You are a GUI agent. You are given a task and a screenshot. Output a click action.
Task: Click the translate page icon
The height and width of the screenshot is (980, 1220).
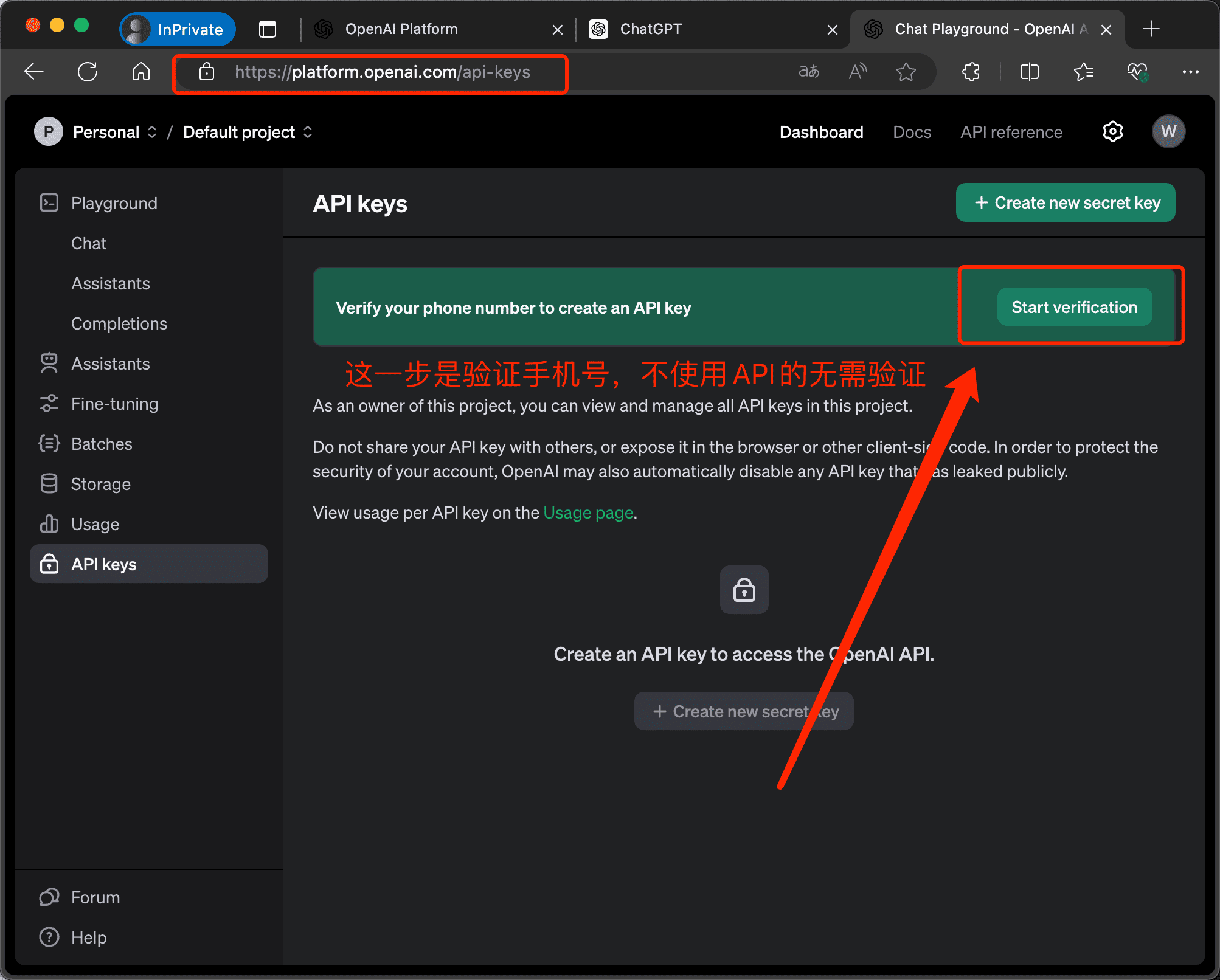tap(808, 72)
